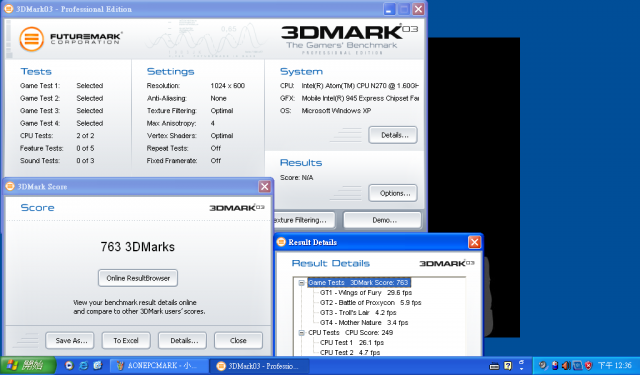Image resolution: width=640 pixels, height=375 pixels.
Task: Switch to 3DMark03 taskbar button
Action: coord(259,366)
